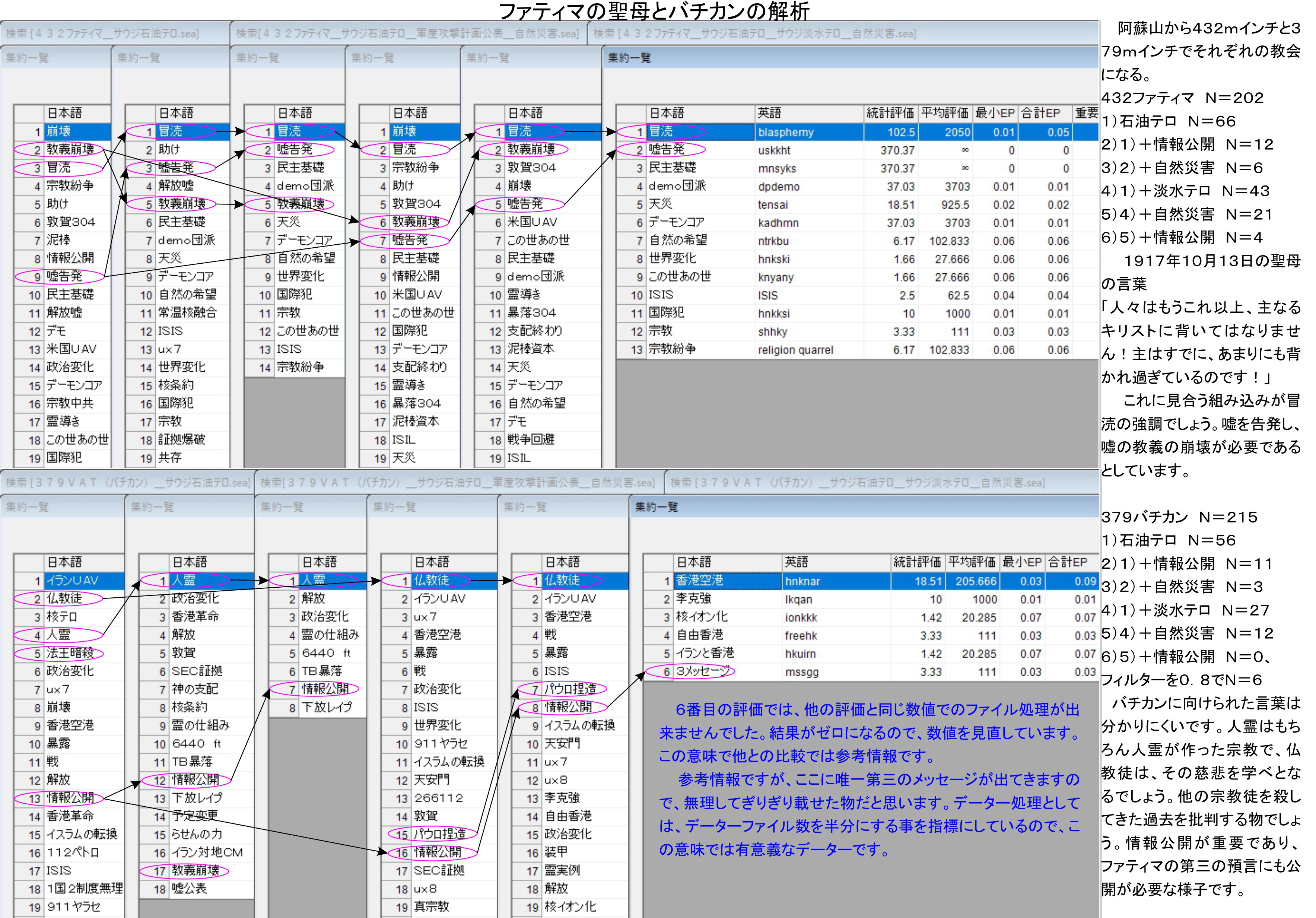Select 嘘告発 row 9 in first top list

[64, 276]
